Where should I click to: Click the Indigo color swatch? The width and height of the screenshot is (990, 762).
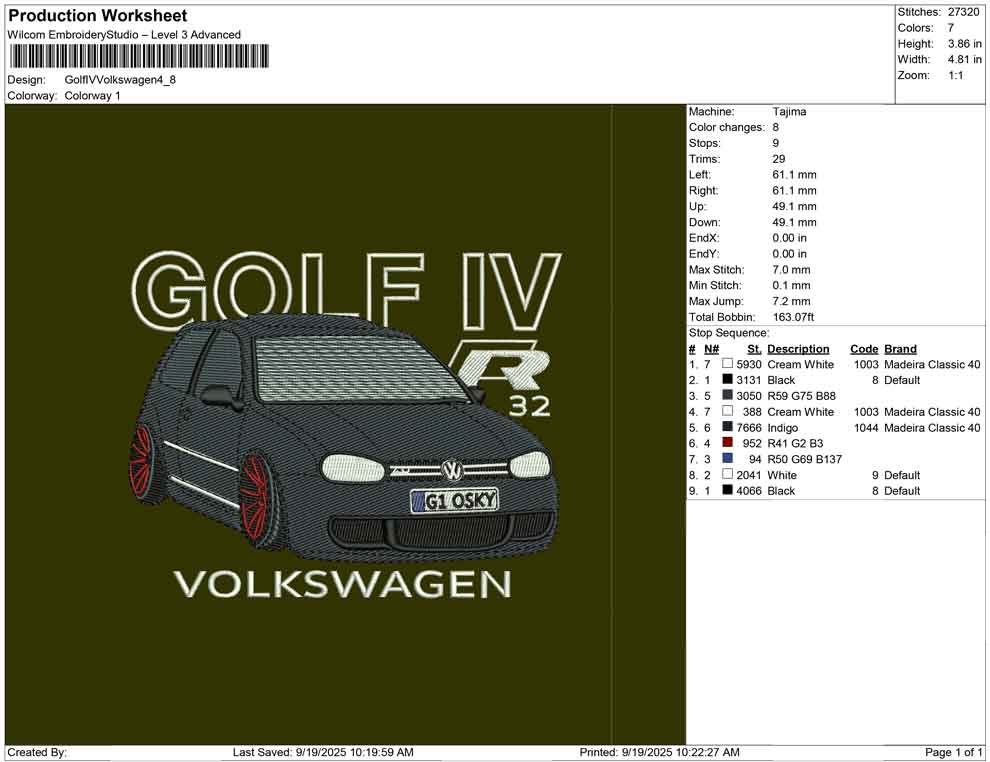pyautogui.click(x=728, y=428)
